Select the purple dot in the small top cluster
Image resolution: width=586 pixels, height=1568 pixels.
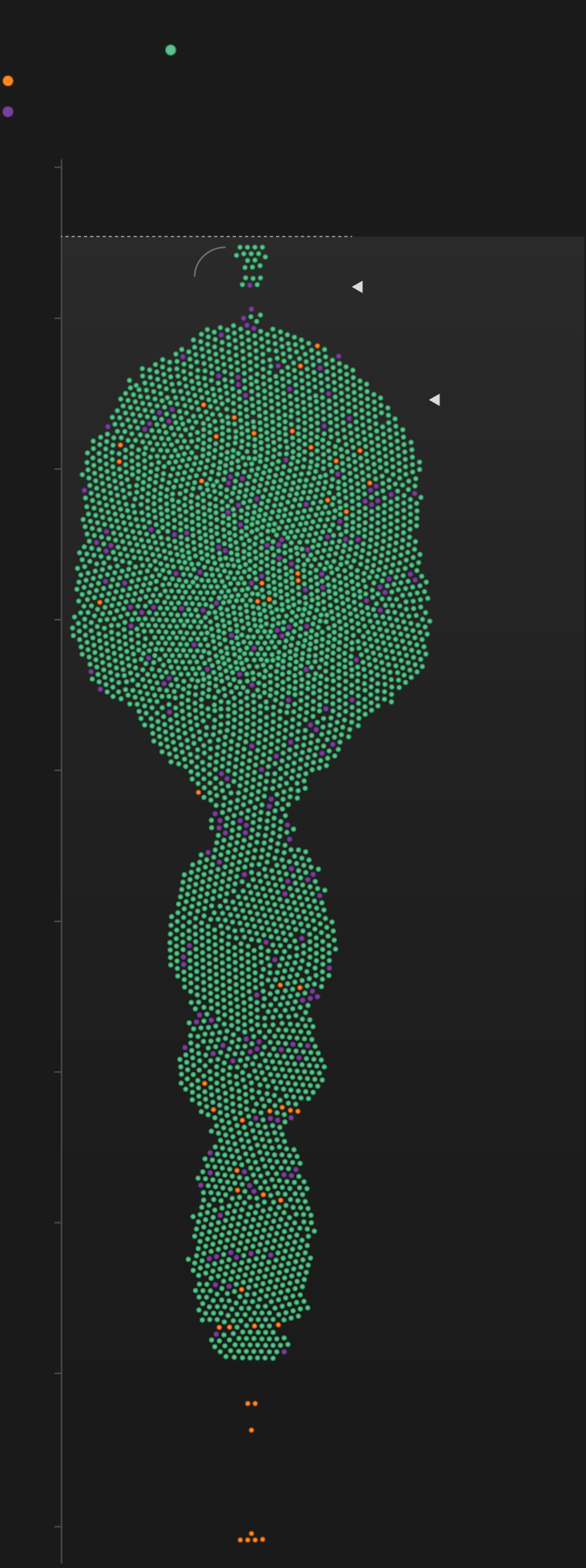(250, 285)
